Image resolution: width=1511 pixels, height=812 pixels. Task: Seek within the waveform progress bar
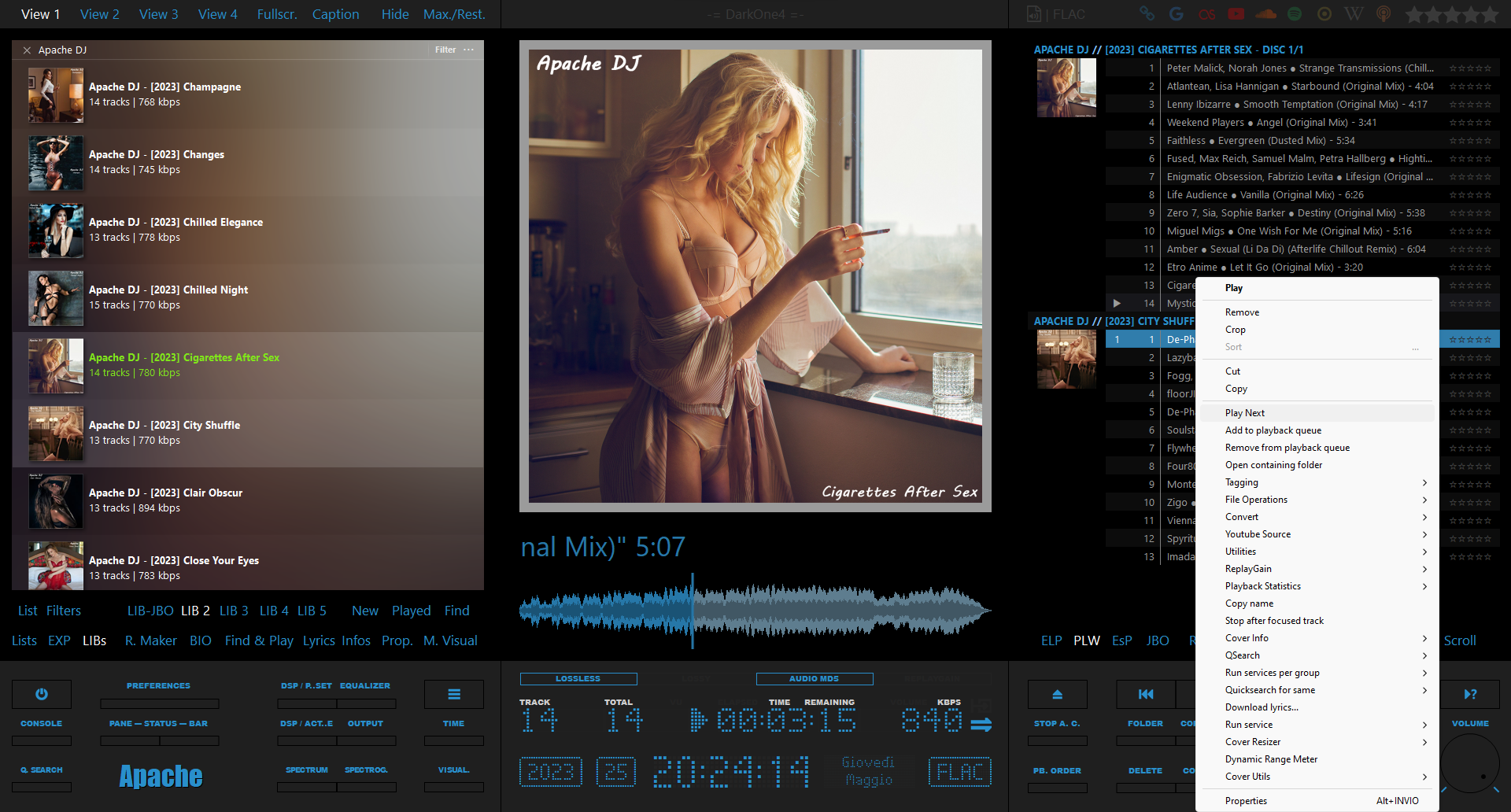coord(755,610)
